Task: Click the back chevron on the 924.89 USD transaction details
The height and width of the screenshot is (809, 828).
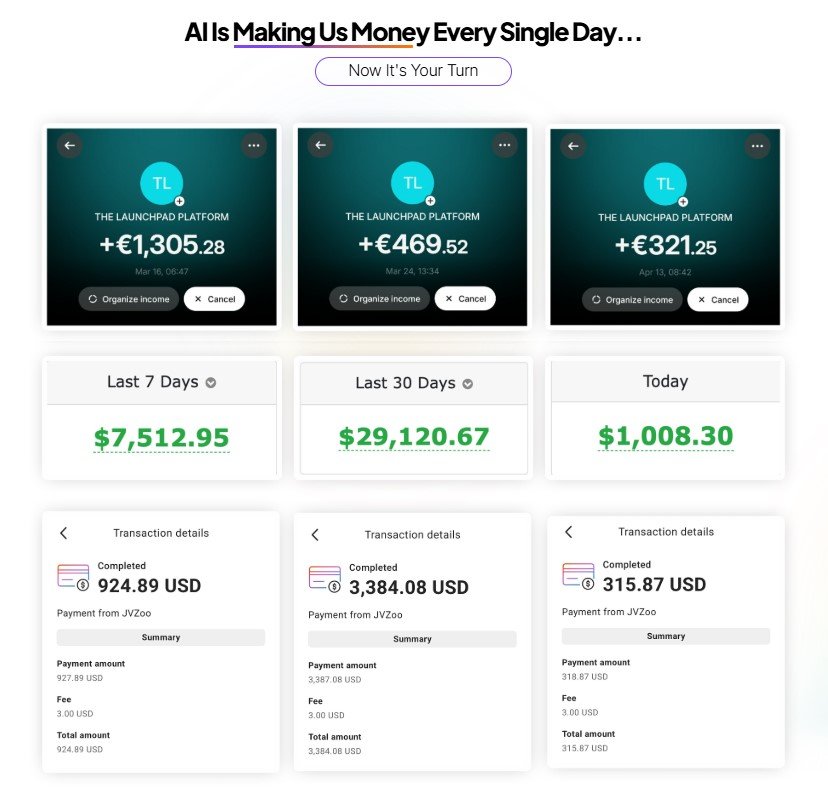Action: click(x=64, y=533)
